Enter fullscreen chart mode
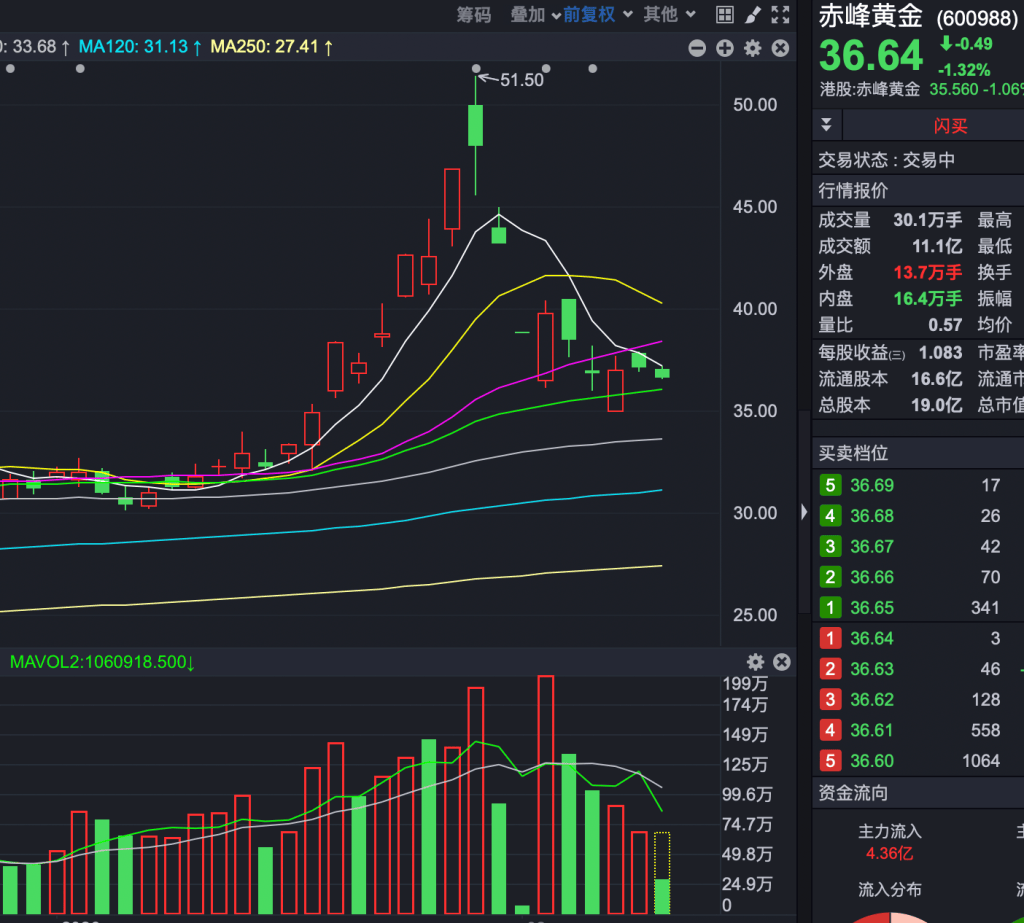The width and height of the screenshot is (1024, 923). [x=780, y=15]
